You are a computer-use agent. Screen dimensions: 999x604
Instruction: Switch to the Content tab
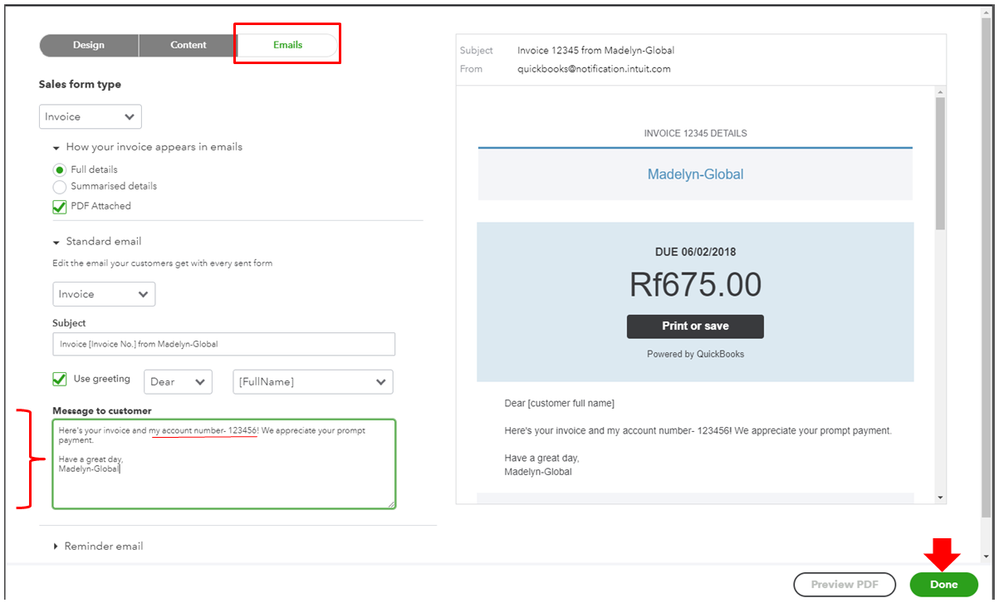[x=188, y=45]
